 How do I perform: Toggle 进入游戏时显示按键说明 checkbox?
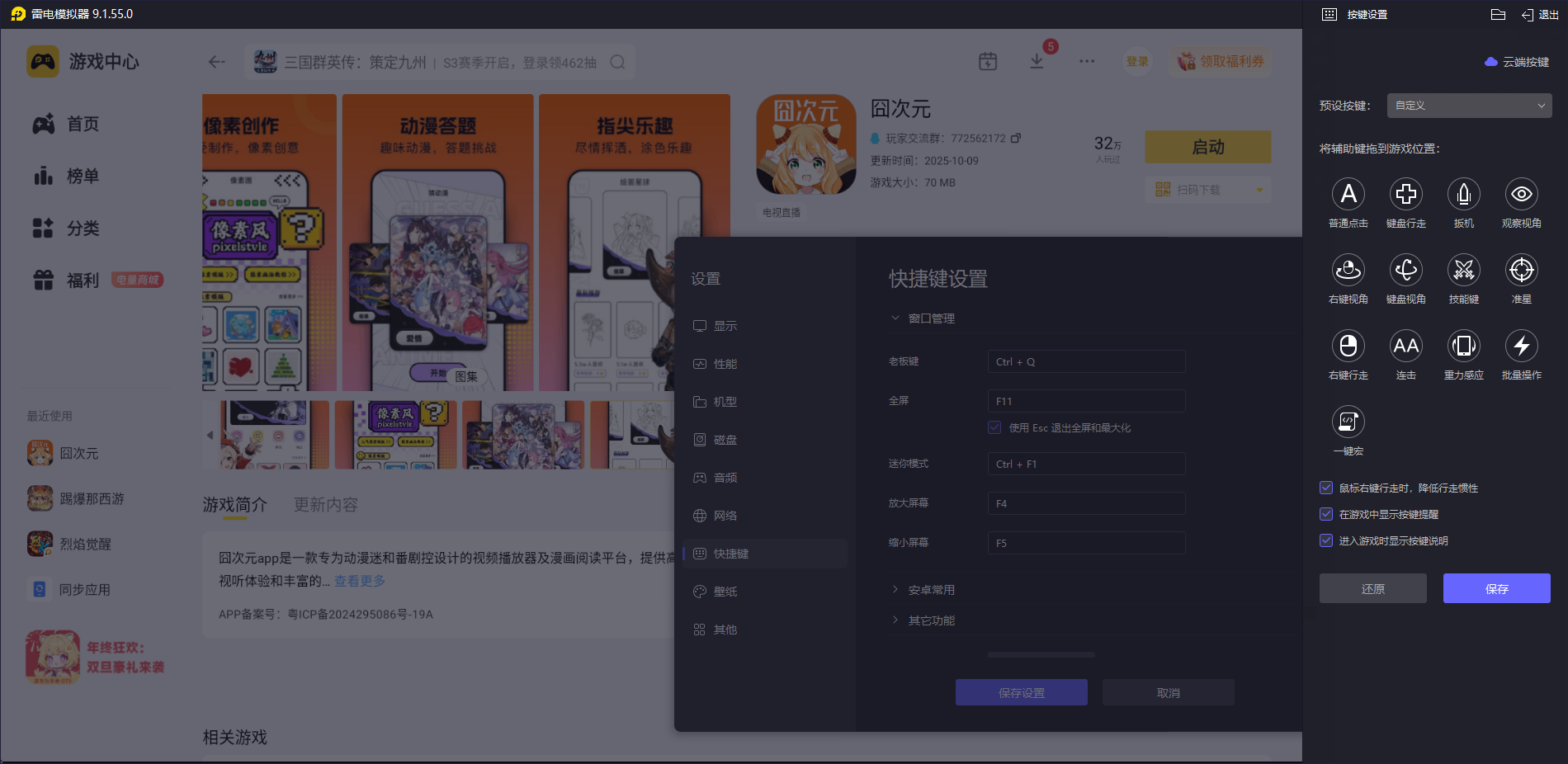tap(1326, 541)
